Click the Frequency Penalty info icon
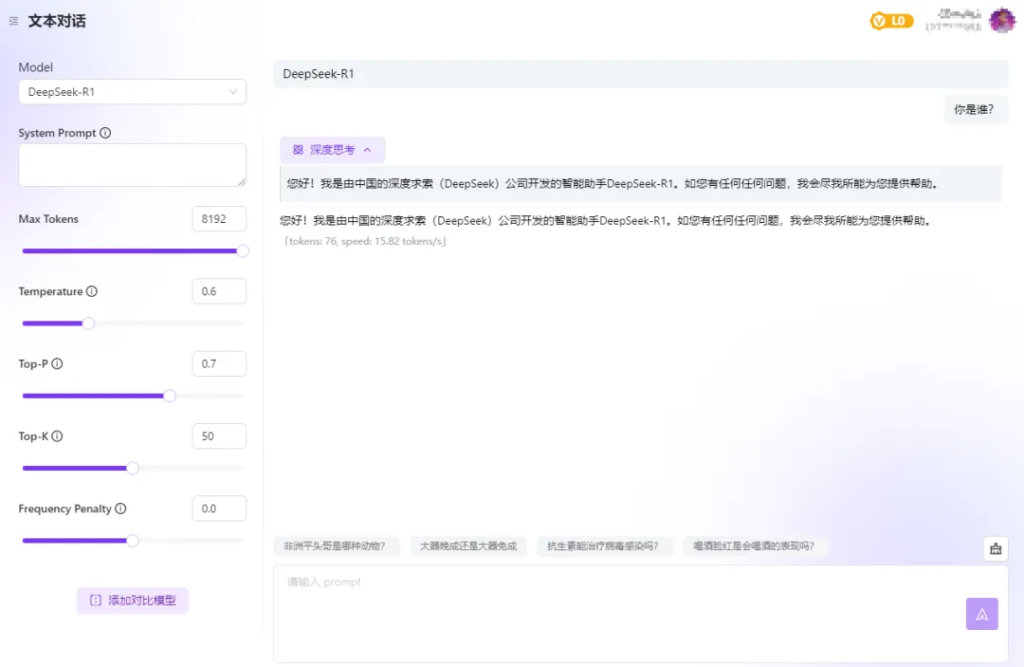Image resolution: width=1024 pixels, height=667 pixels. point(121,509)
